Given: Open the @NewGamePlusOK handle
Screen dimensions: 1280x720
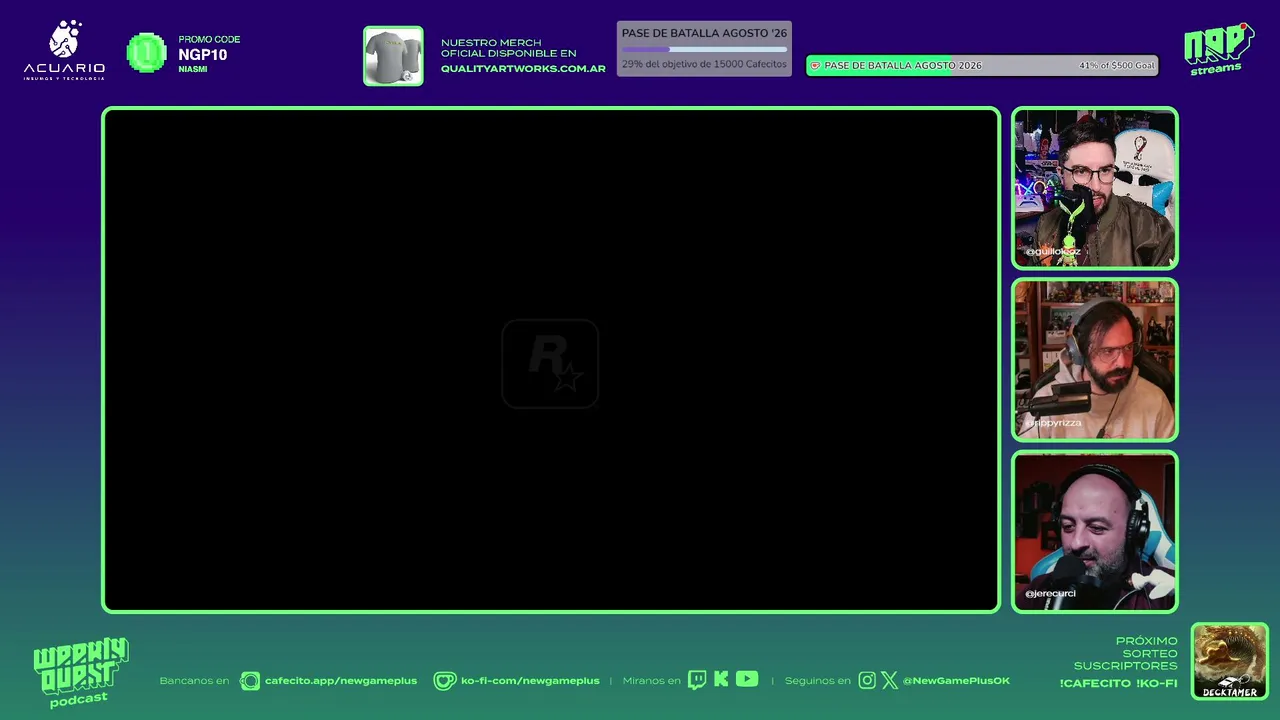Looking at the screenshot, I should pos(956,681).
